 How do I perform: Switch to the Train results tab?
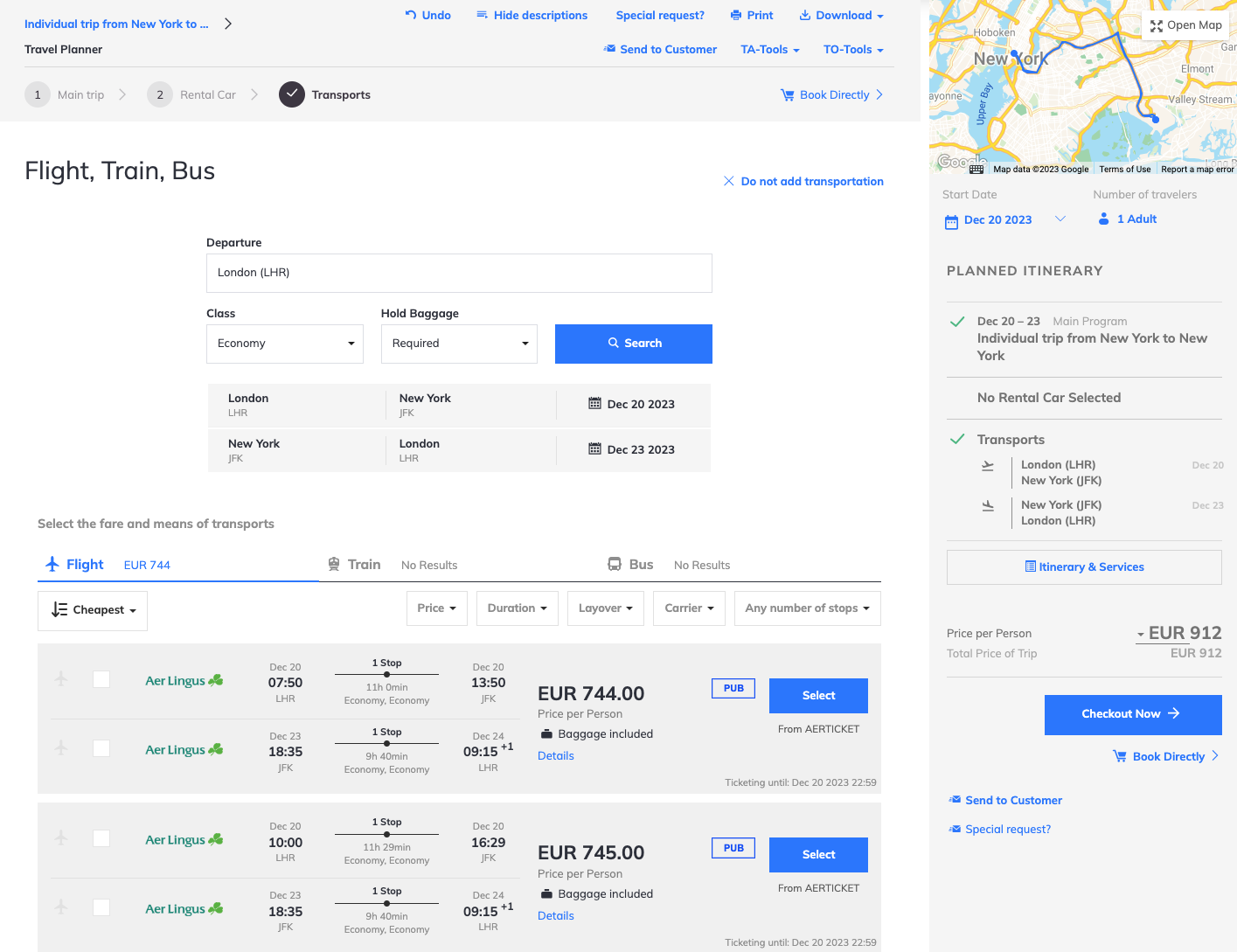coord(393,565)
